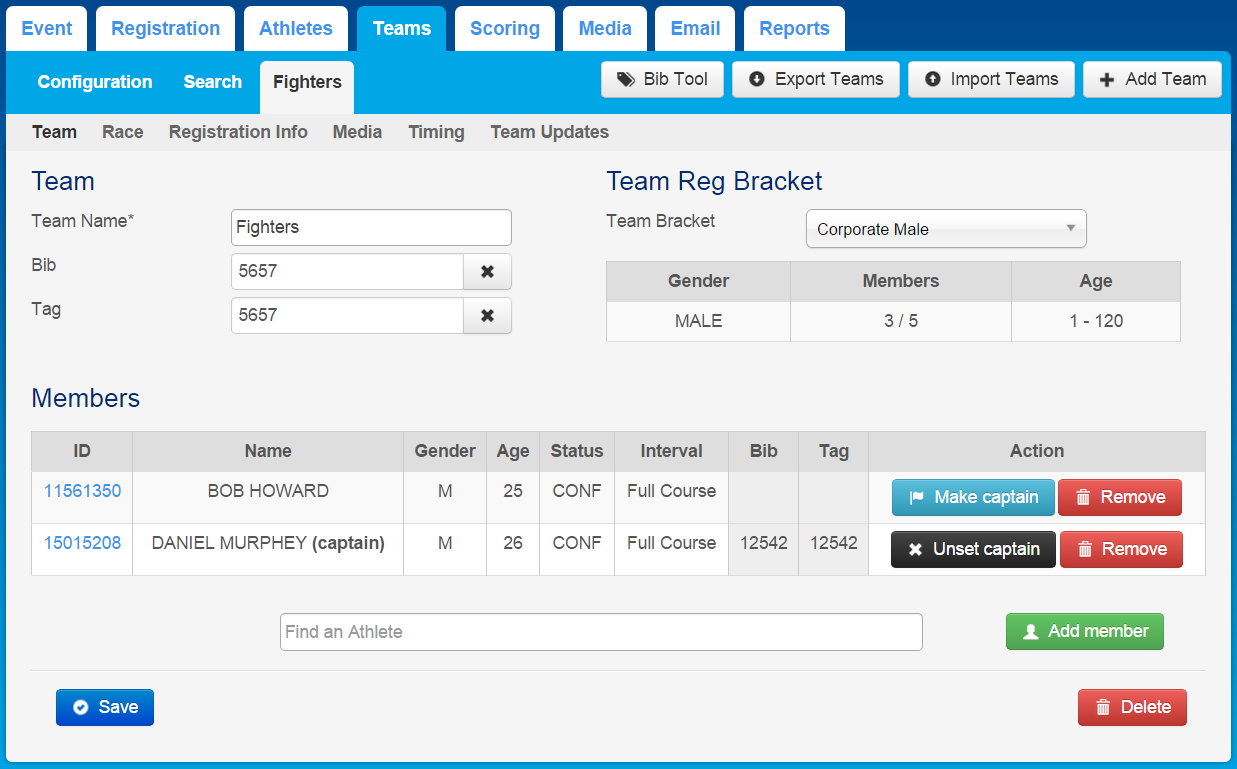Click the Name column header in Members
This screenshot has height=769, width=1237.
(x=268, y=451)
